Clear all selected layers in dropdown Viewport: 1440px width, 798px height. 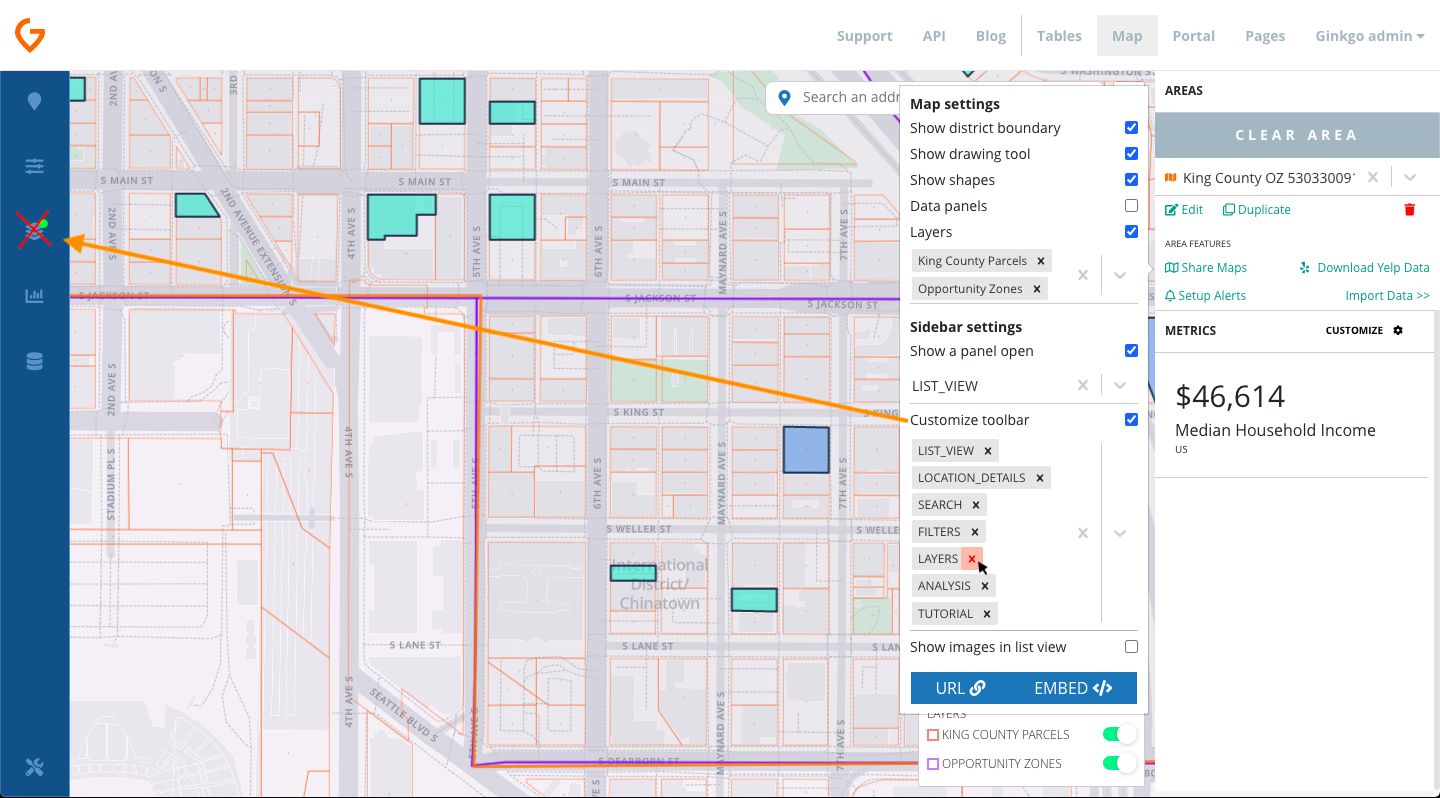[1082, 275]
